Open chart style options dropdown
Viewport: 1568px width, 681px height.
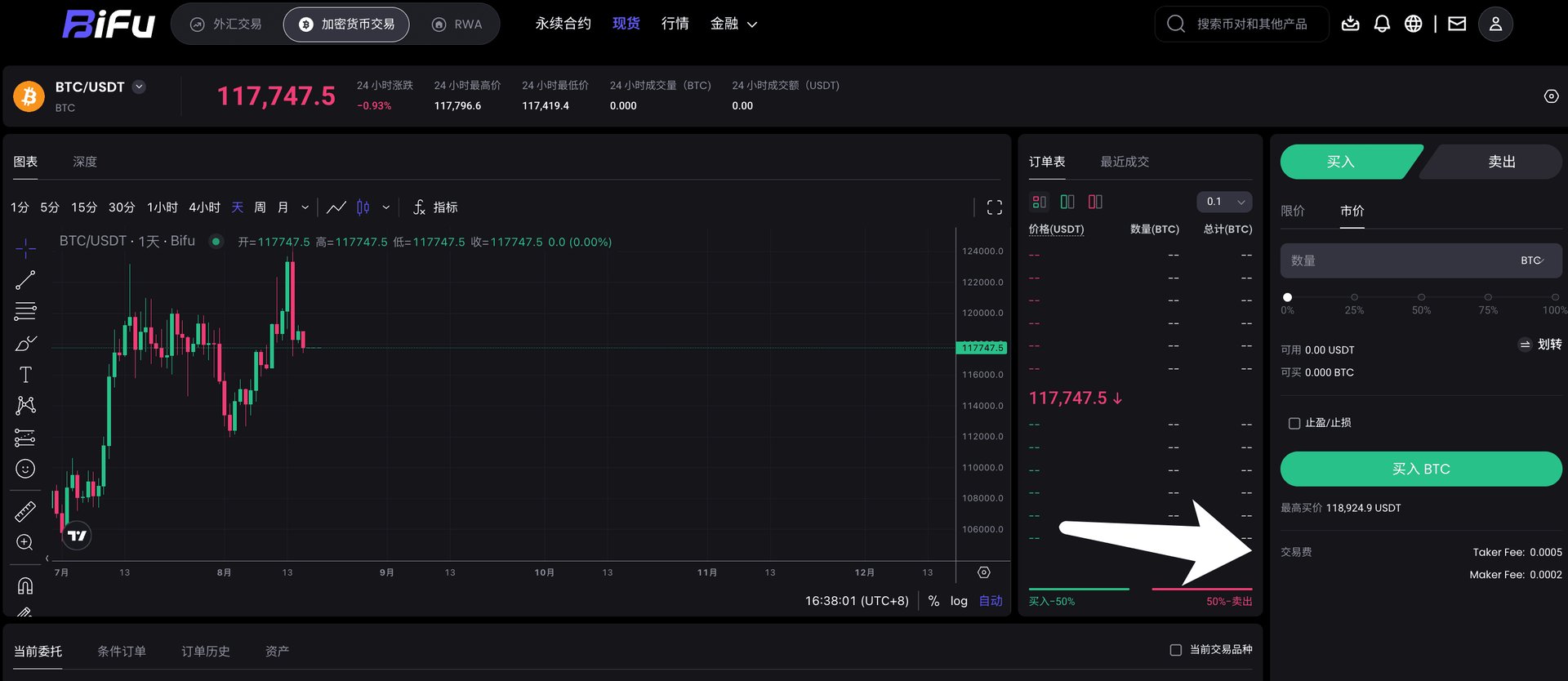(386, 207)
